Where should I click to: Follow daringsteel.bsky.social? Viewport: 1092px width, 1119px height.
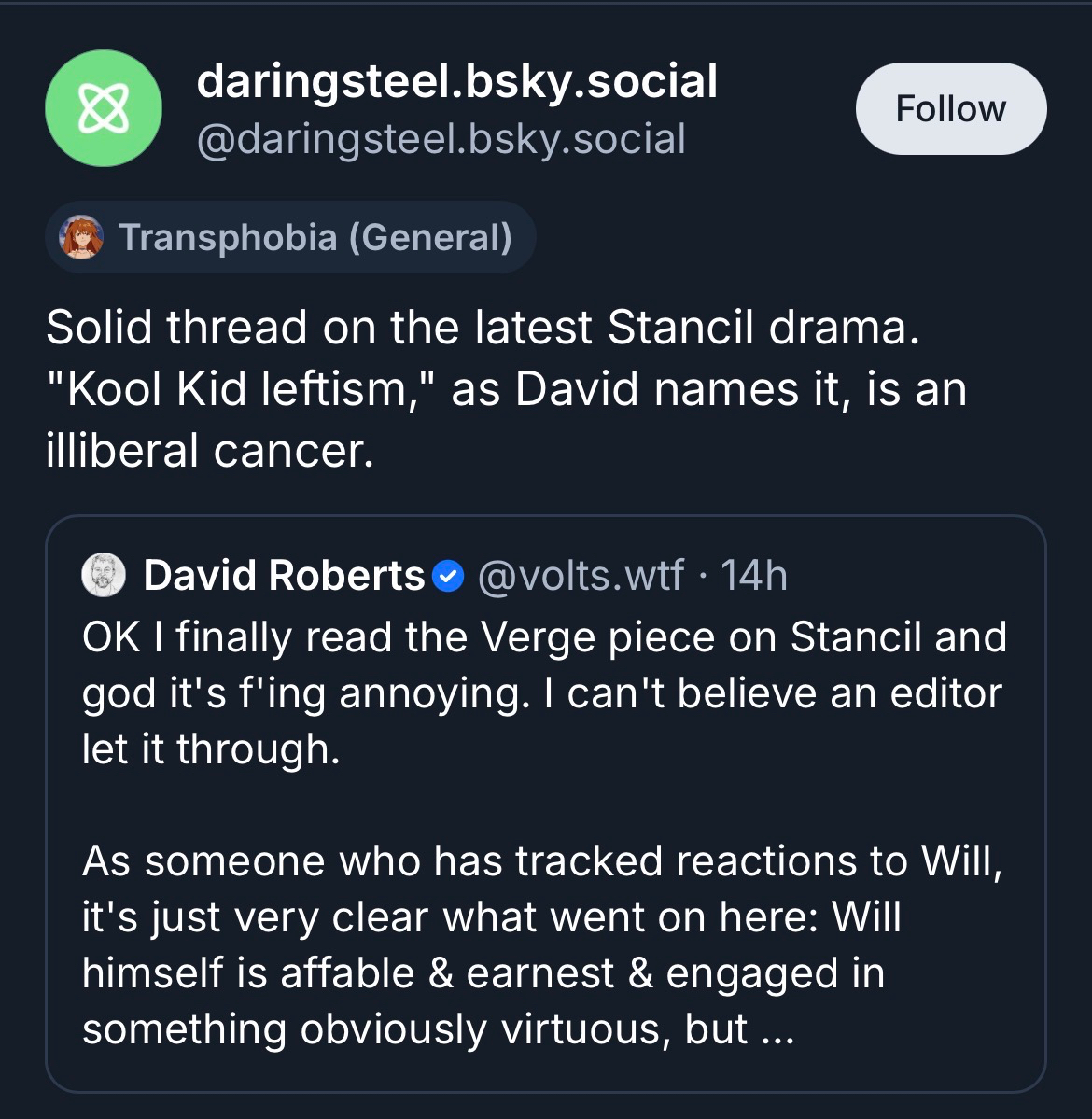point(950,108)
